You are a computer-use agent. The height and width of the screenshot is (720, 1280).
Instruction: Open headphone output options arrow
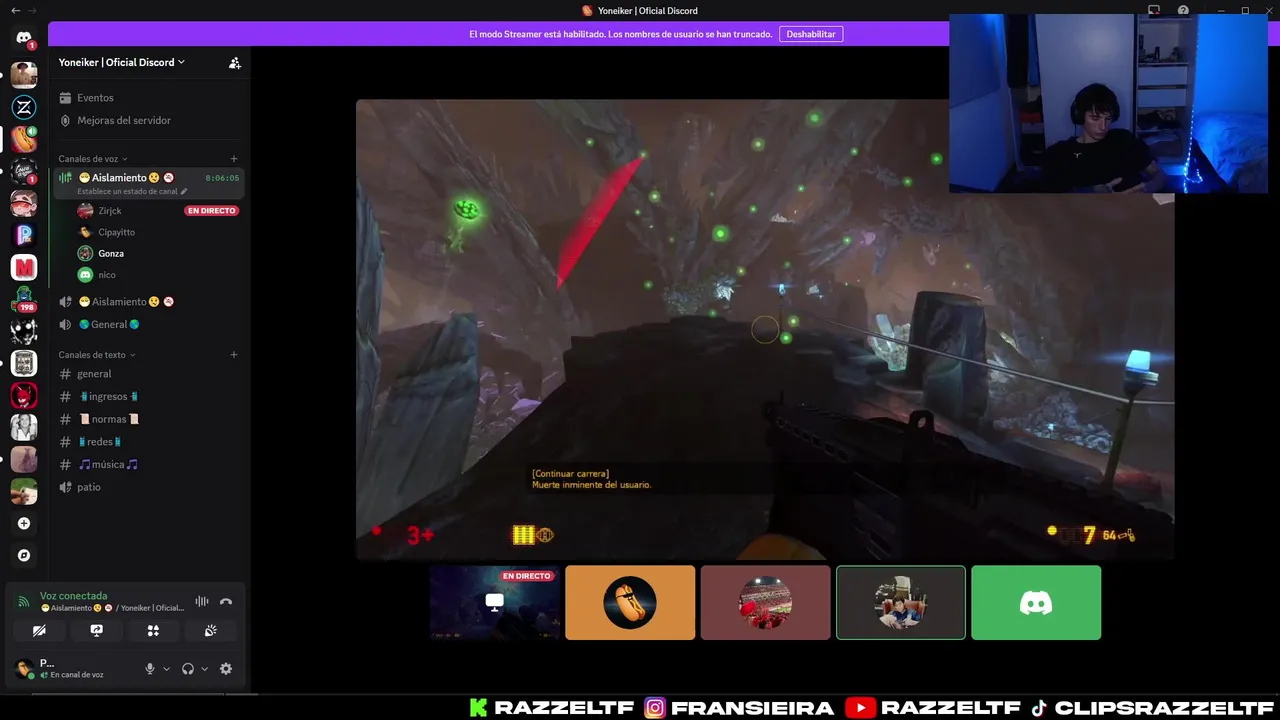click(204, 669)
